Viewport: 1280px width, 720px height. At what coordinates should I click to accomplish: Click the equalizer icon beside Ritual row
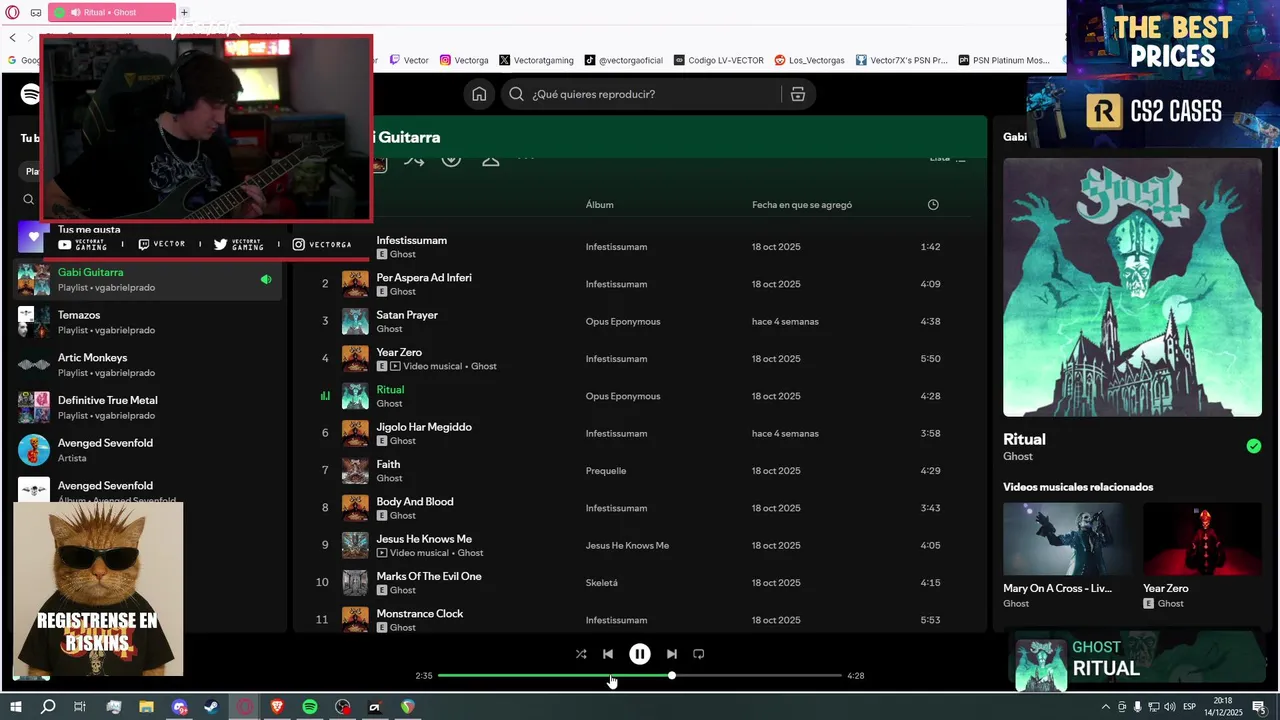coord(325,396)
